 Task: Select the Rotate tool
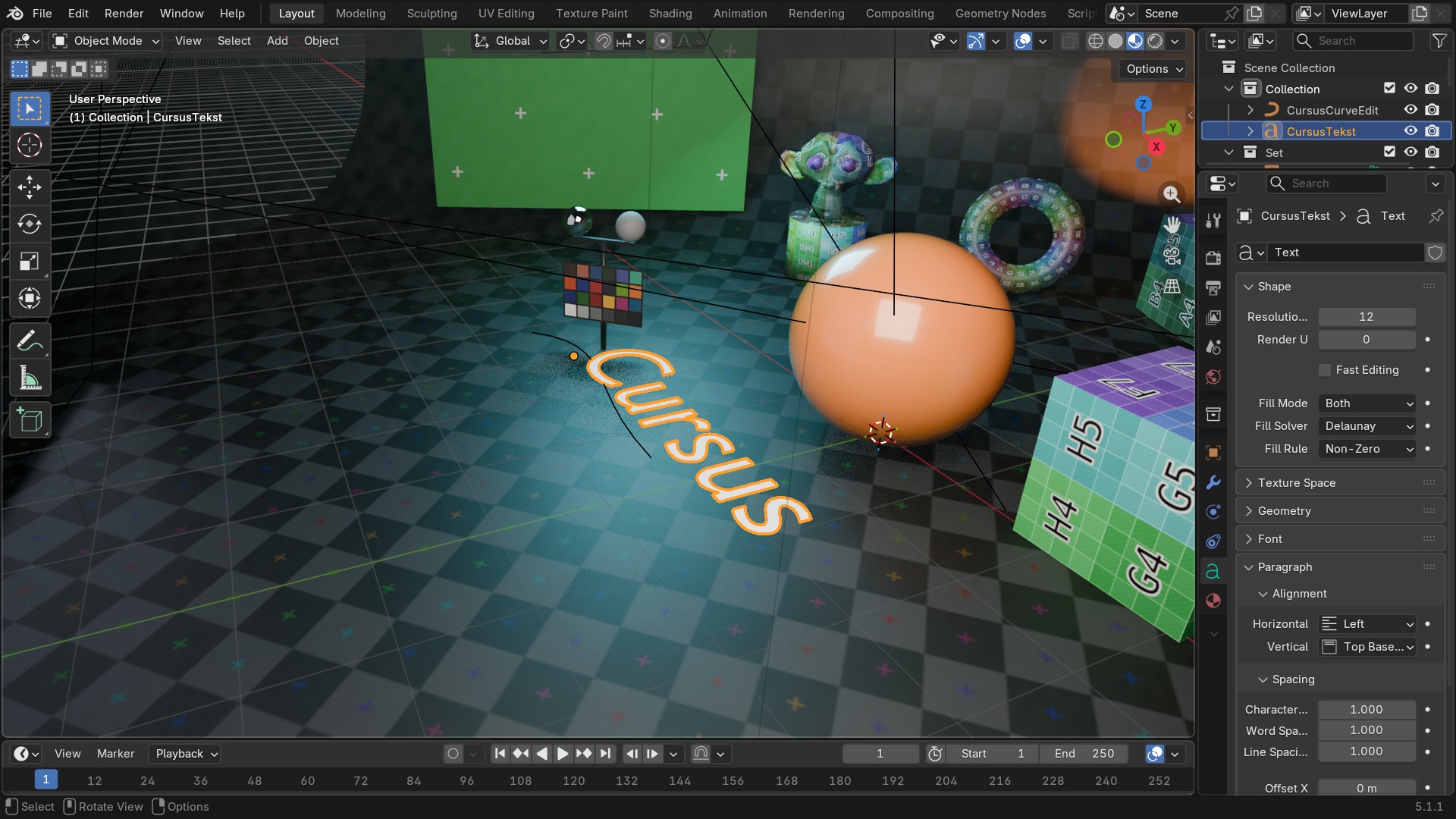(x=30, y=224)
